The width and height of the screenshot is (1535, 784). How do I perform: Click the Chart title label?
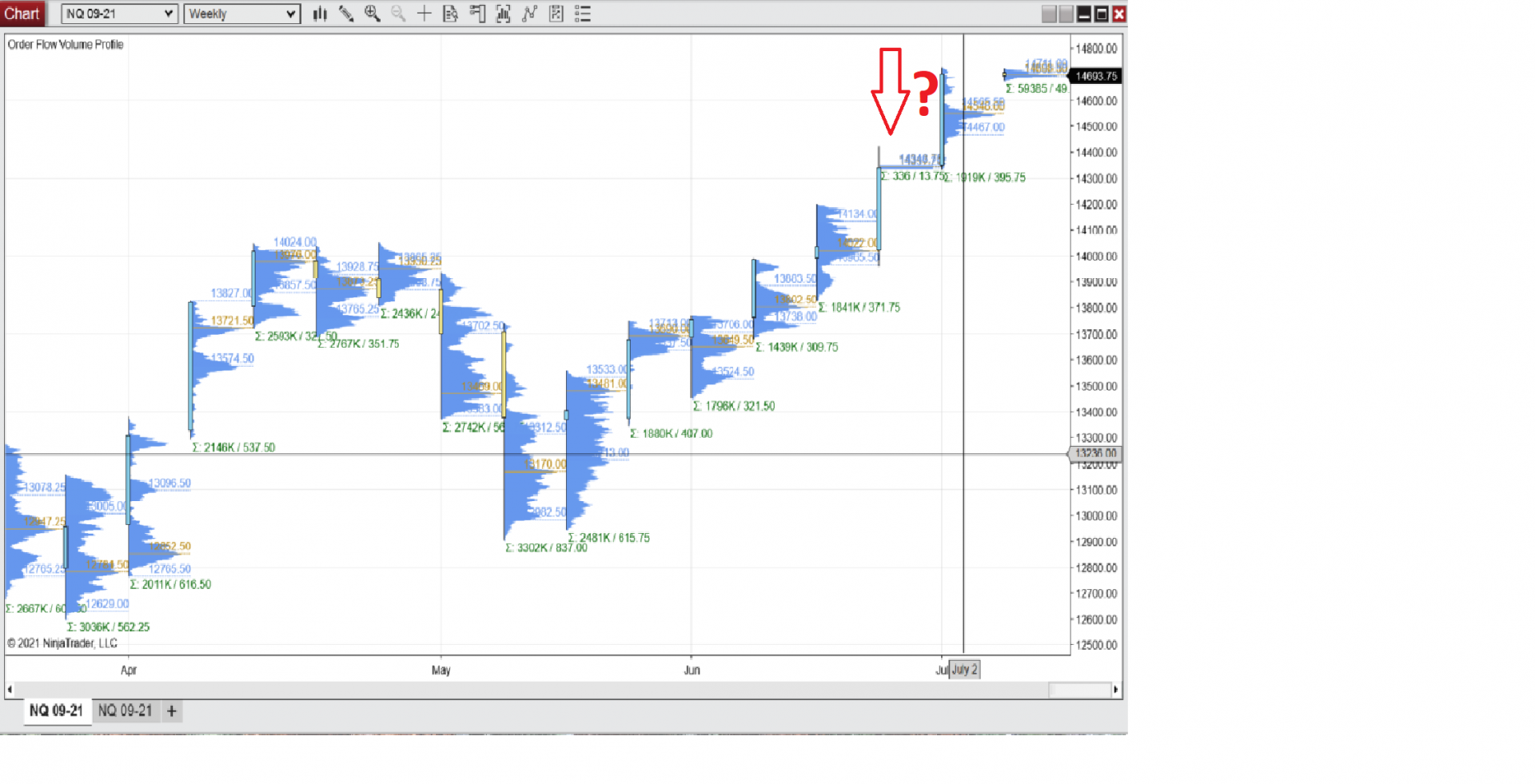pyautogui.click(x=22, y=14)
